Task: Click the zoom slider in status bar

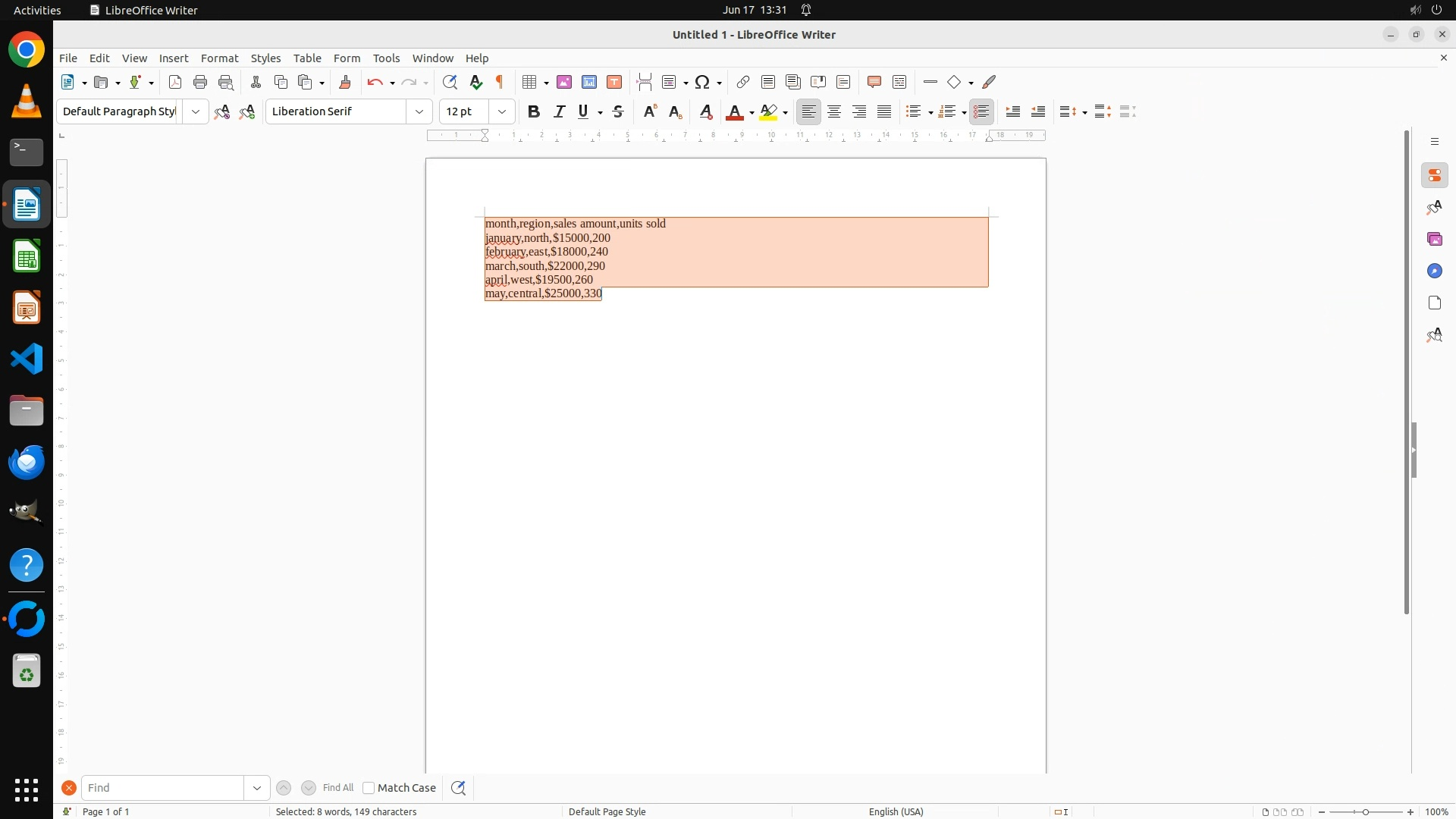Action: pos(1365,811)
